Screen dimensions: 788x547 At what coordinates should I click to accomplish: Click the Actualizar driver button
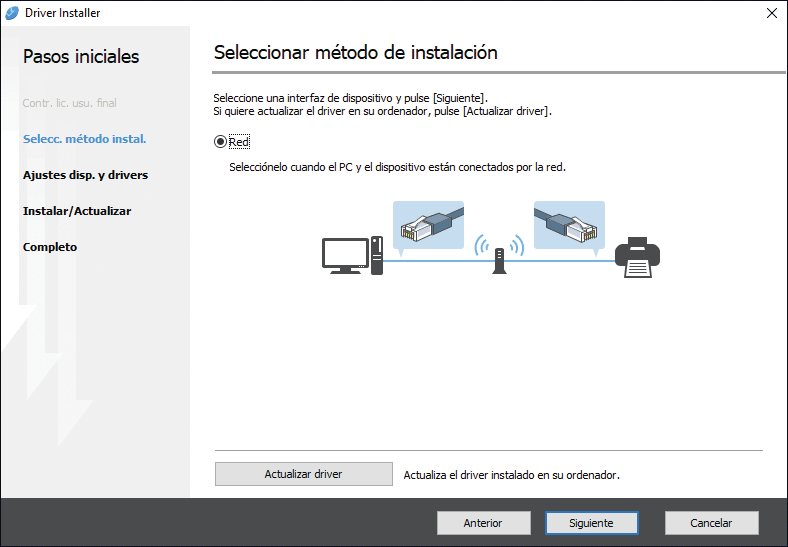(303, 474)
